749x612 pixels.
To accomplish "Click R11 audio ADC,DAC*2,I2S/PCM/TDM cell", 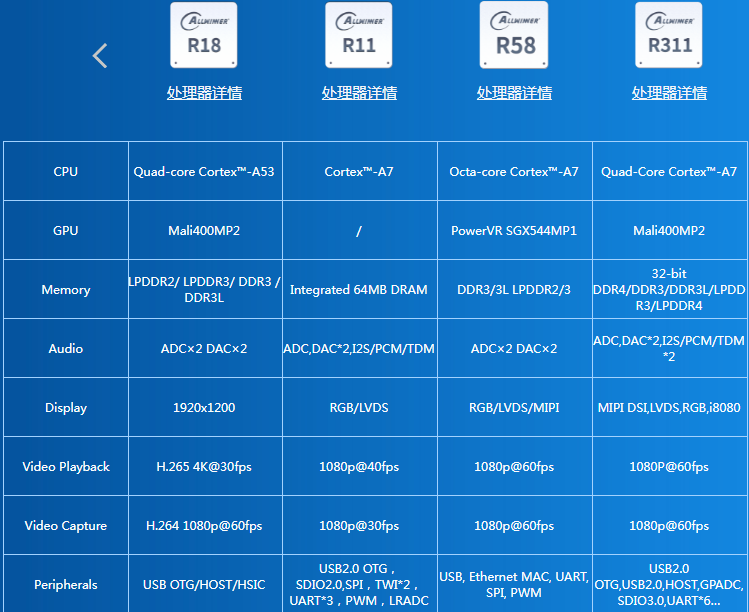I will [360, 348].
